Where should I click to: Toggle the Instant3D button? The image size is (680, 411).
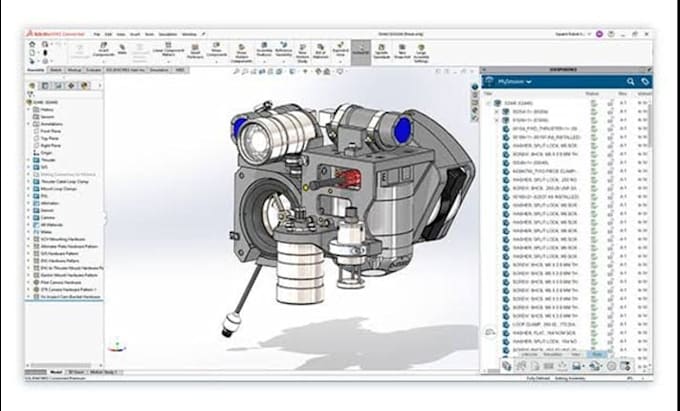click(x=361, y=52)
